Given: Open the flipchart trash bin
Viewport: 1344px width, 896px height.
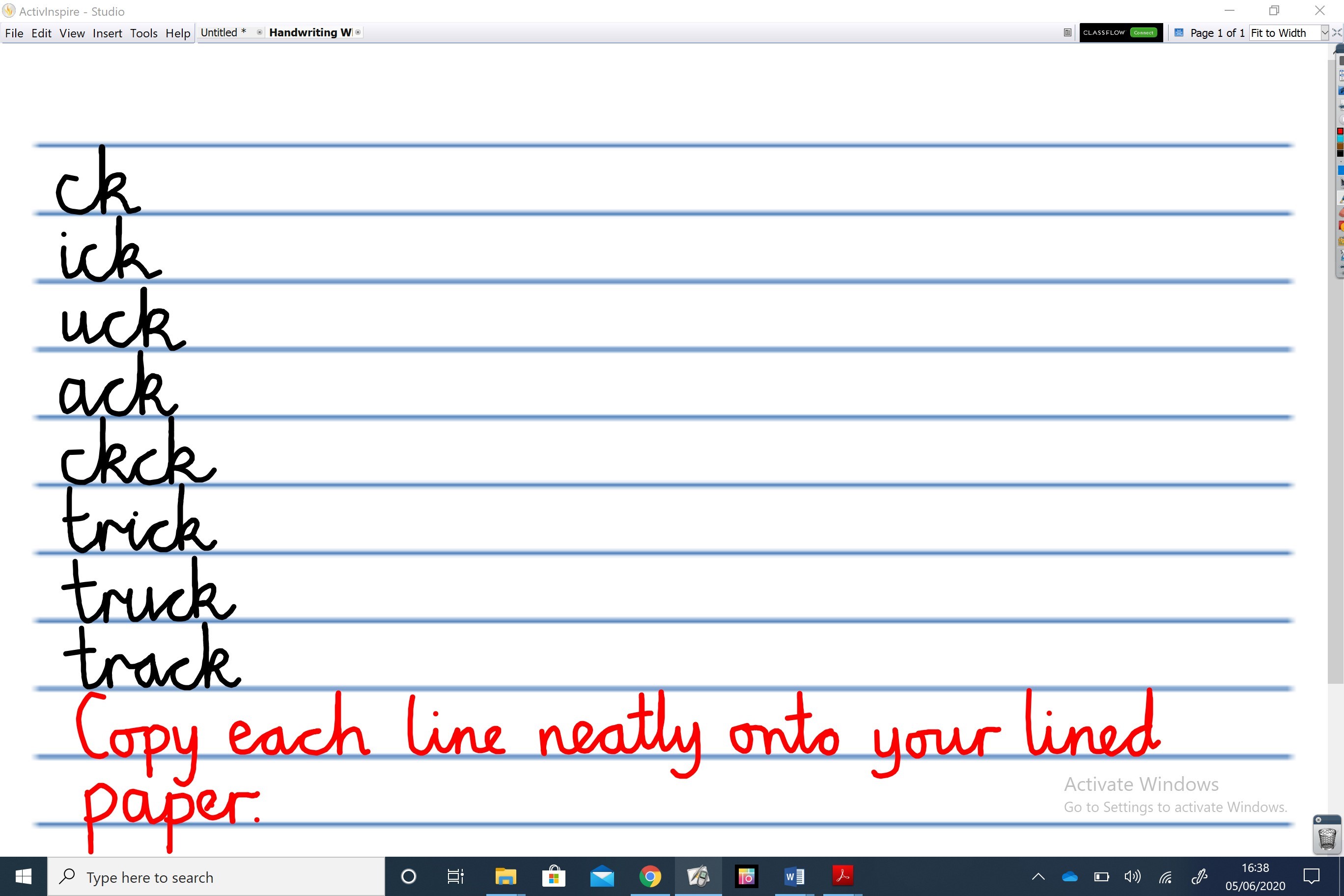Looking at the screenshot, I should [x=1327, y=839].
